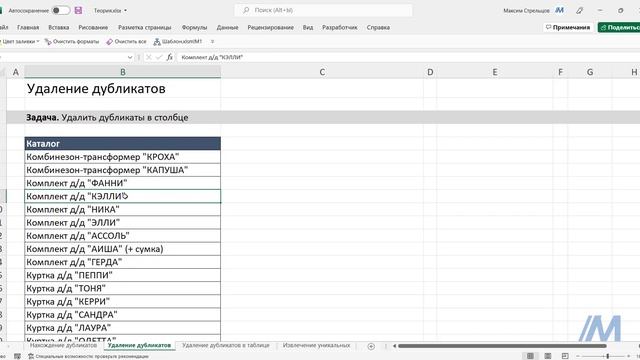Viewport: 640px width, 360px height.
Task: Select column A header
Action: (16, 72)
